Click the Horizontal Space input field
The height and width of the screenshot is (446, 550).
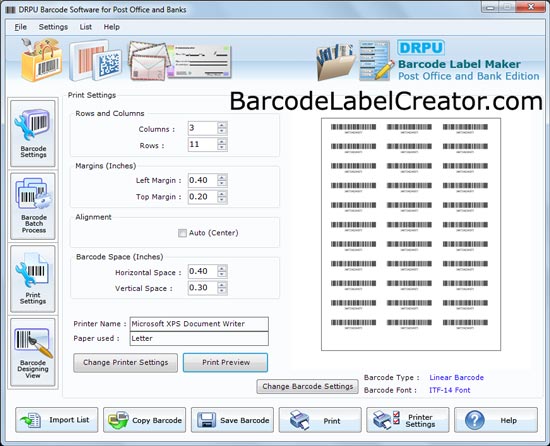pyautogui.click(x=202, y=271)
